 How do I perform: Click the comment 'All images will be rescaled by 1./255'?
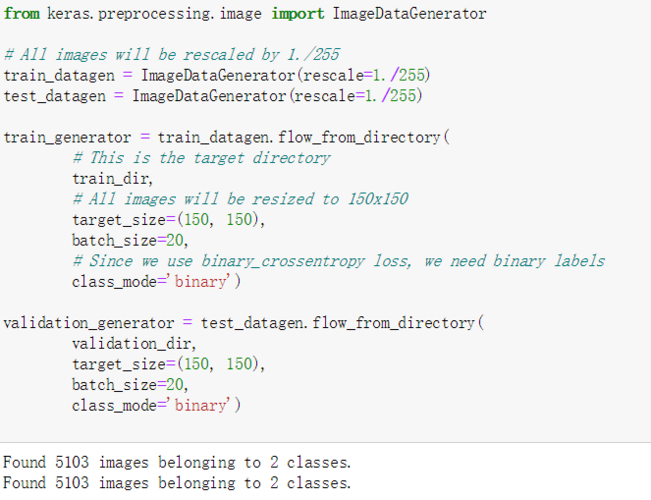[172, 55]
